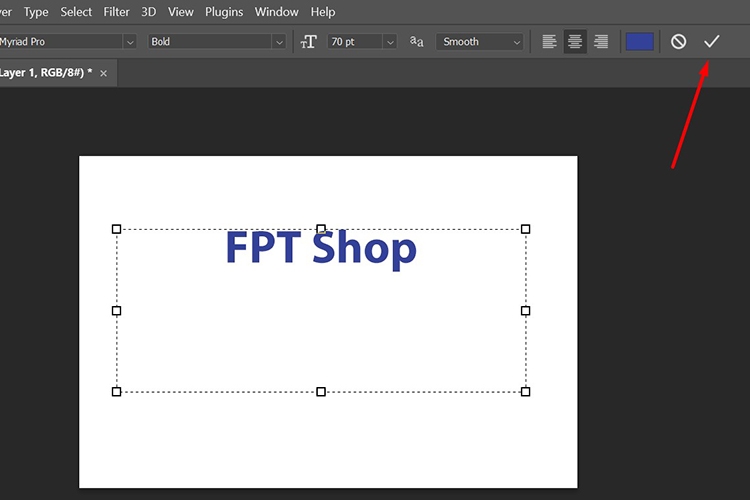Open the text color swatch
Viewport: 750px width, 500px height.
(640, 42)
